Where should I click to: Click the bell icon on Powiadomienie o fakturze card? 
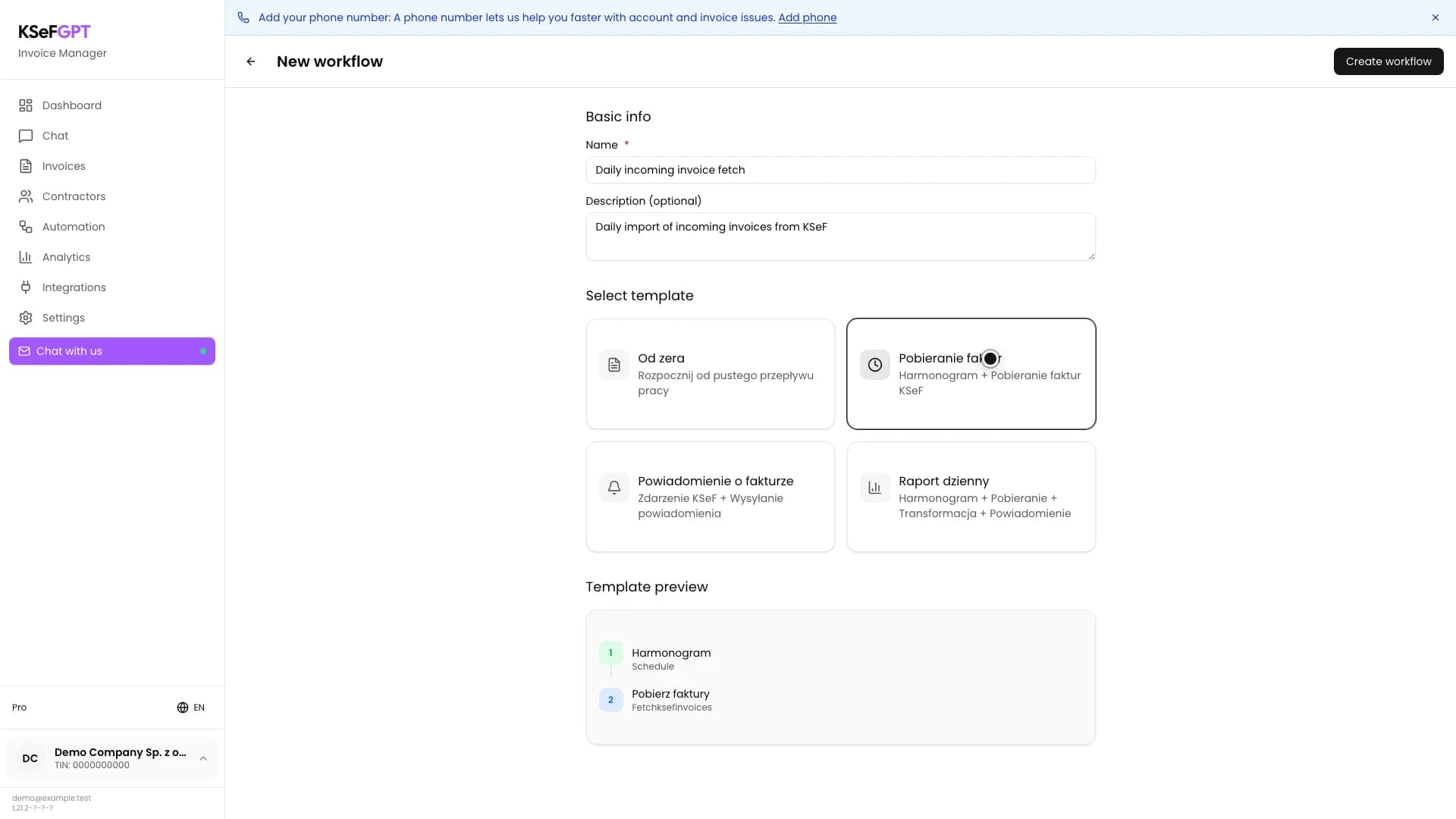pyautogui.click(x=614, y=488)
